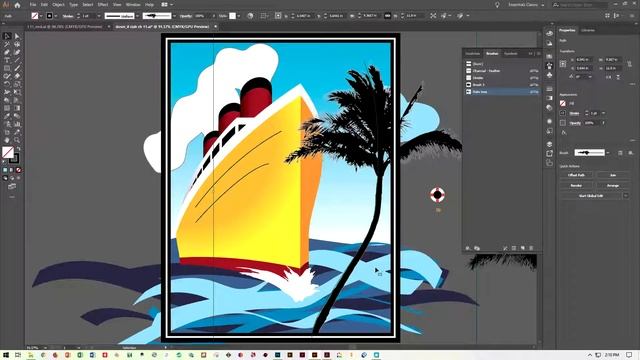Click the Join quick action button
The width and height of the screenshot is (640, 360).
pos(613,175)
